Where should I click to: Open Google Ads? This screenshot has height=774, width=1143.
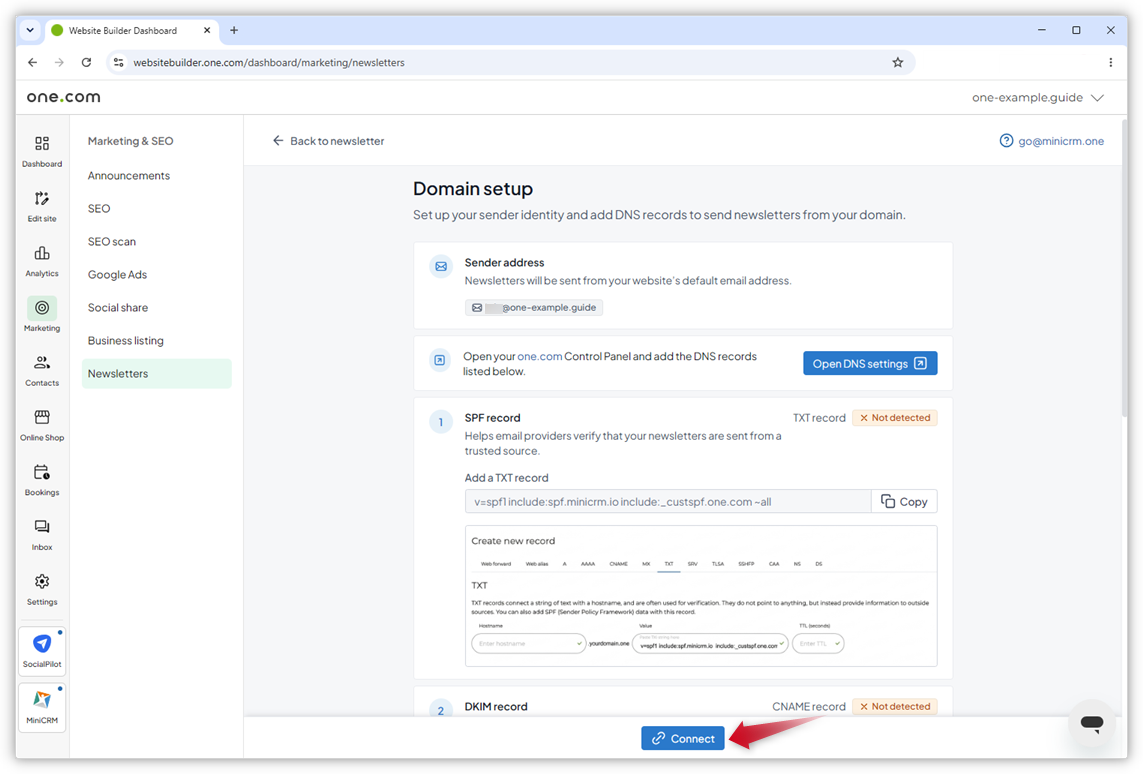[x=117, y=275]
